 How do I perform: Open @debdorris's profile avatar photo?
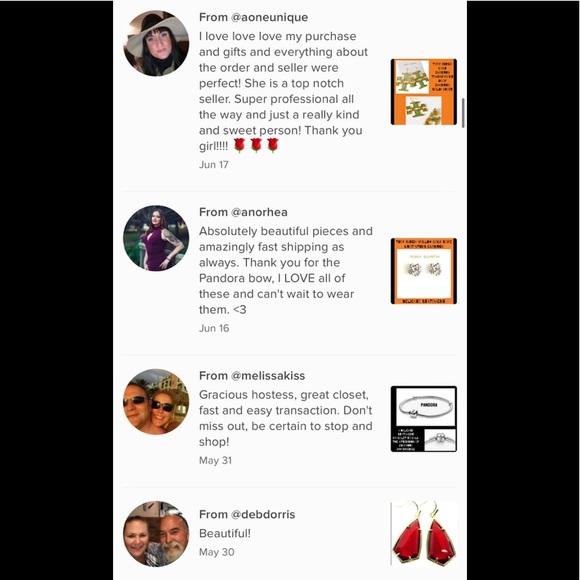click(x=156, y=534)
